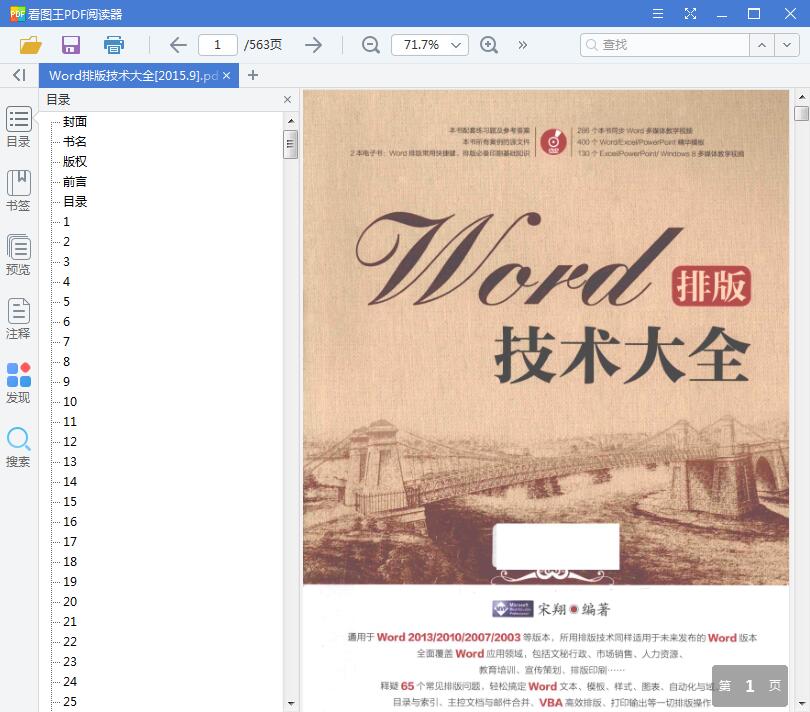The image size is (810, 712).
Task: Find next match with down chevron
Action: tap(787, 45)
